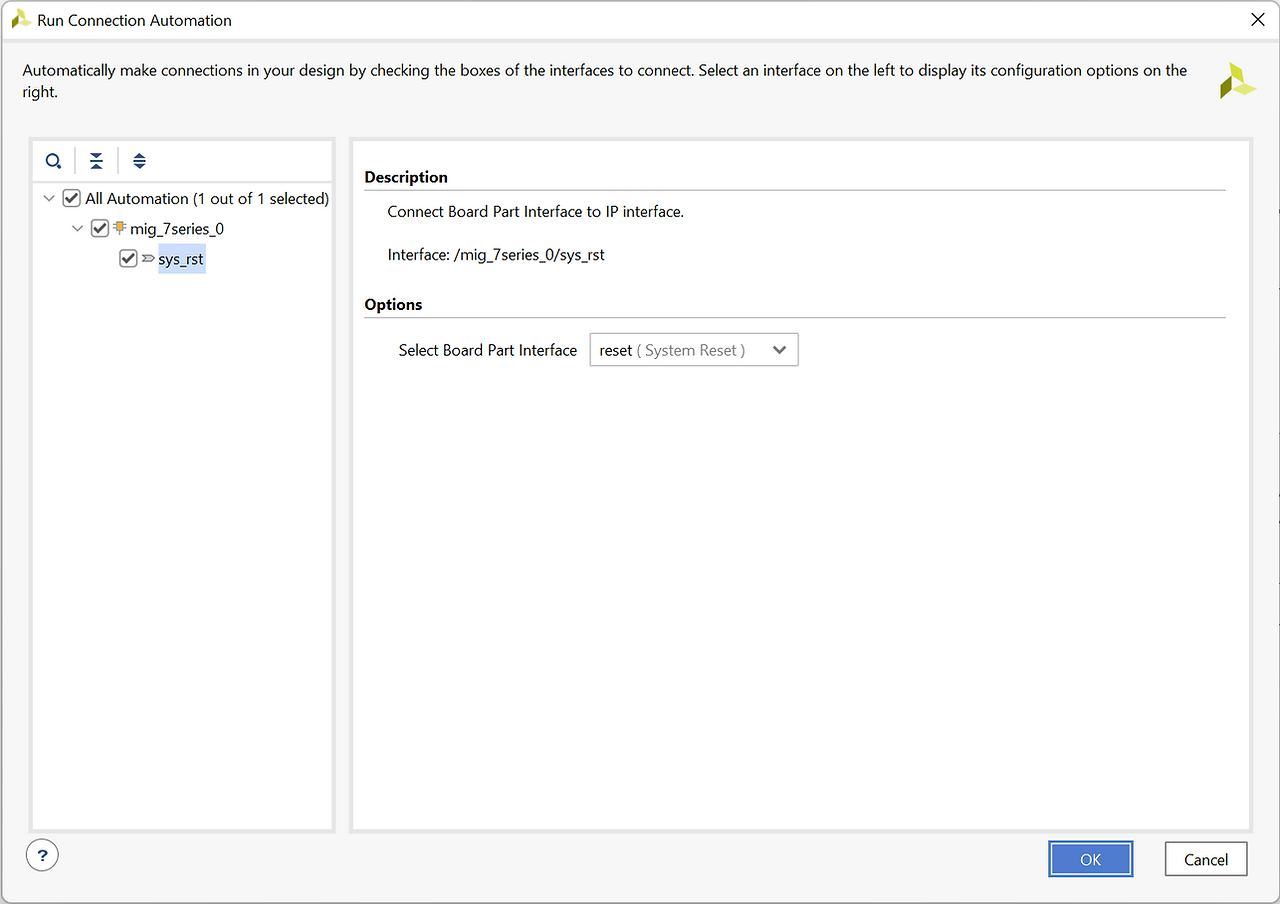Collapse the All Automation tree node
The image size is (1280, 904).
pyautogui.click(x=49, y=198)
